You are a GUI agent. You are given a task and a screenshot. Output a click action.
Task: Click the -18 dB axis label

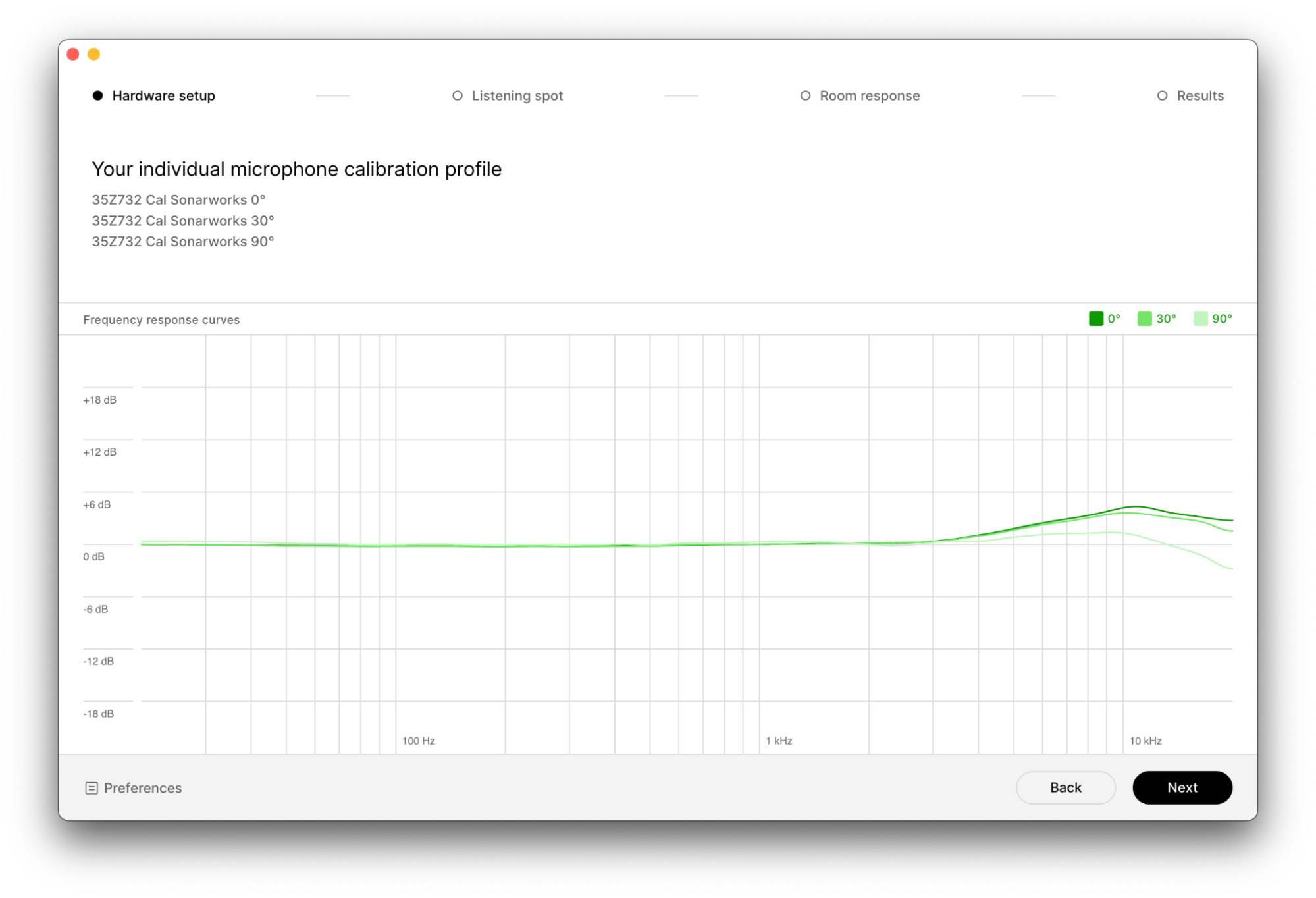98,714
